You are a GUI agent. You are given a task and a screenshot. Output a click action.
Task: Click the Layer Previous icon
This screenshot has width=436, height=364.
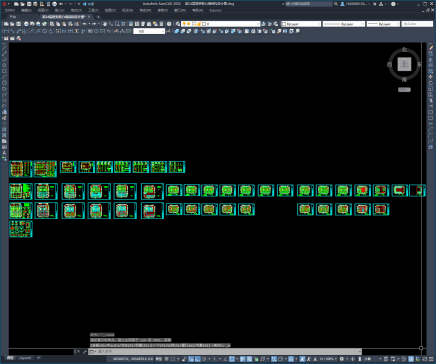pos(269,24)
